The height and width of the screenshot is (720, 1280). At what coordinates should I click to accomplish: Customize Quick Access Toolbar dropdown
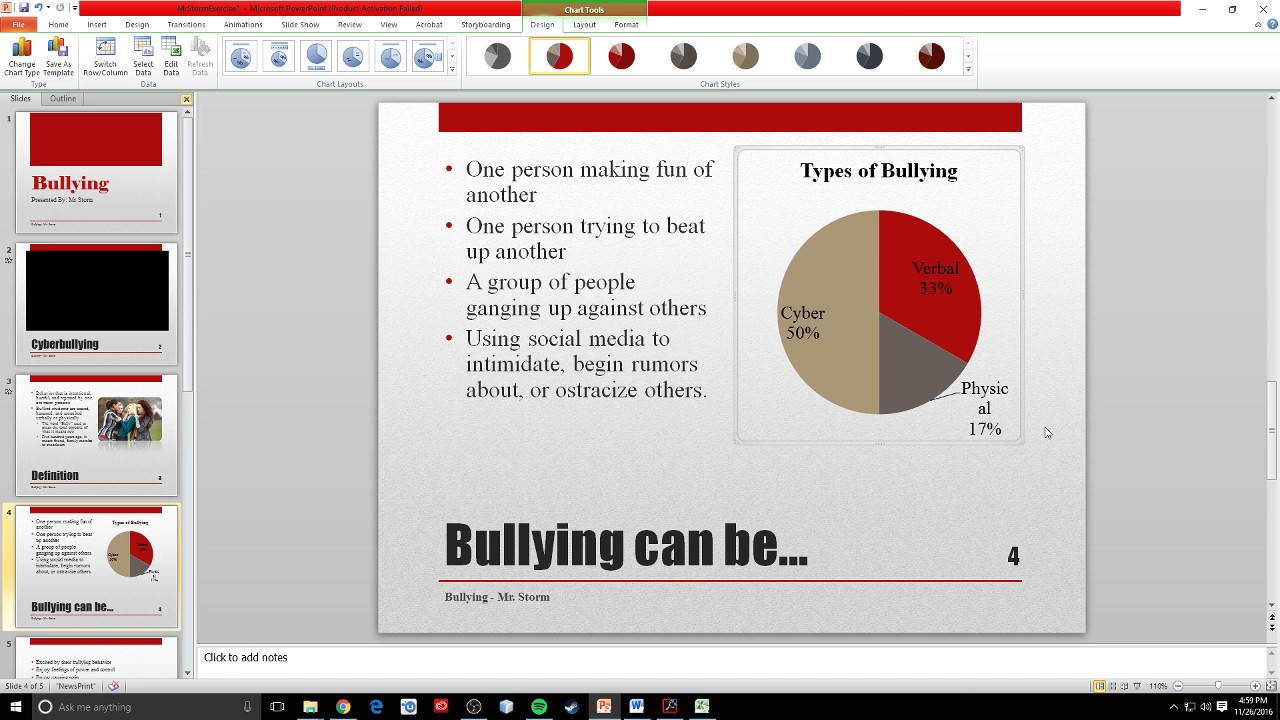[74, 8]
